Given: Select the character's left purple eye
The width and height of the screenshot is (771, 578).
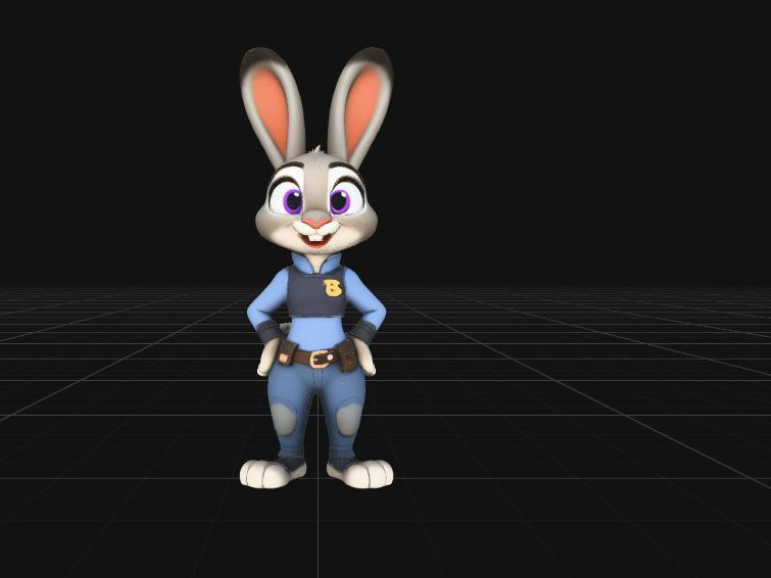Looking at the screenshot, I should [x=339, y=201].
